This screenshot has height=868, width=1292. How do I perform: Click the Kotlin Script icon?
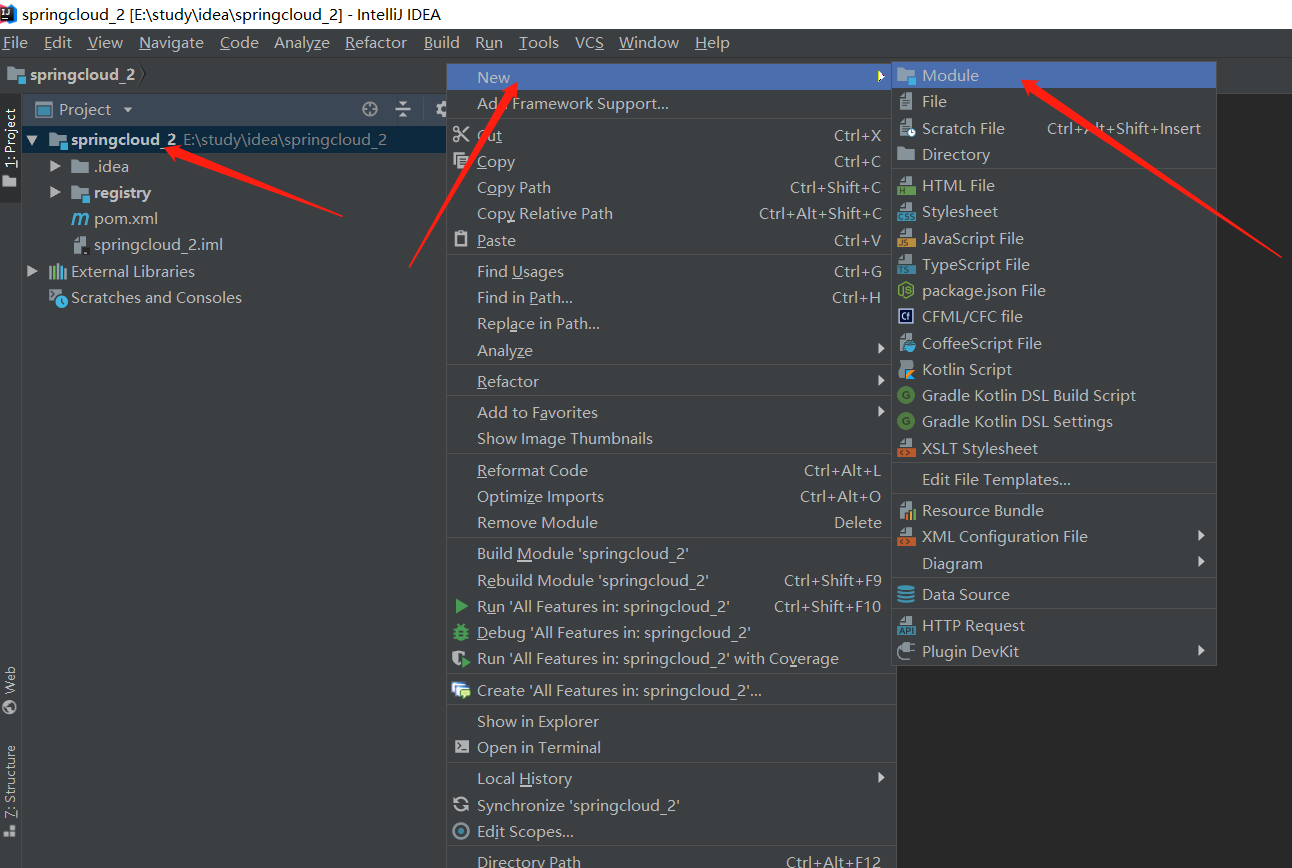point(906,369)
